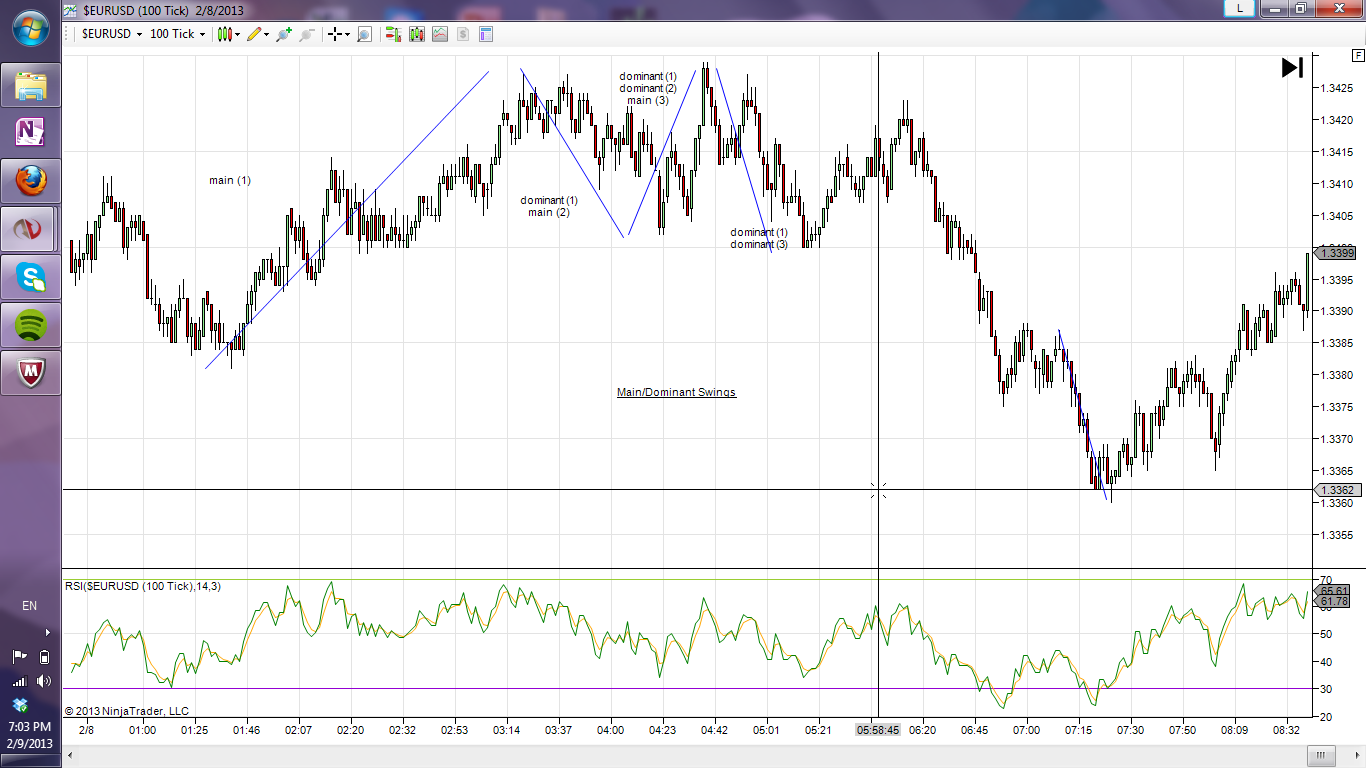The width and height of the screenshot is (1366, 768).
Task: Open the chart properties icon
Action: (487, 34)
